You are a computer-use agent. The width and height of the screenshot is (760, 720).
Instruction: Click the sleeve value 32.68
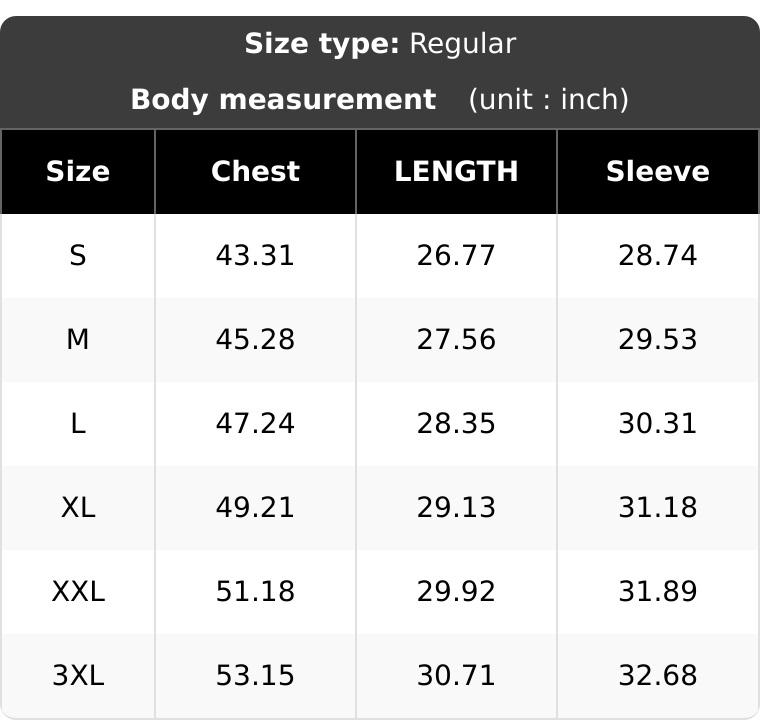click(x=658, y=675)
